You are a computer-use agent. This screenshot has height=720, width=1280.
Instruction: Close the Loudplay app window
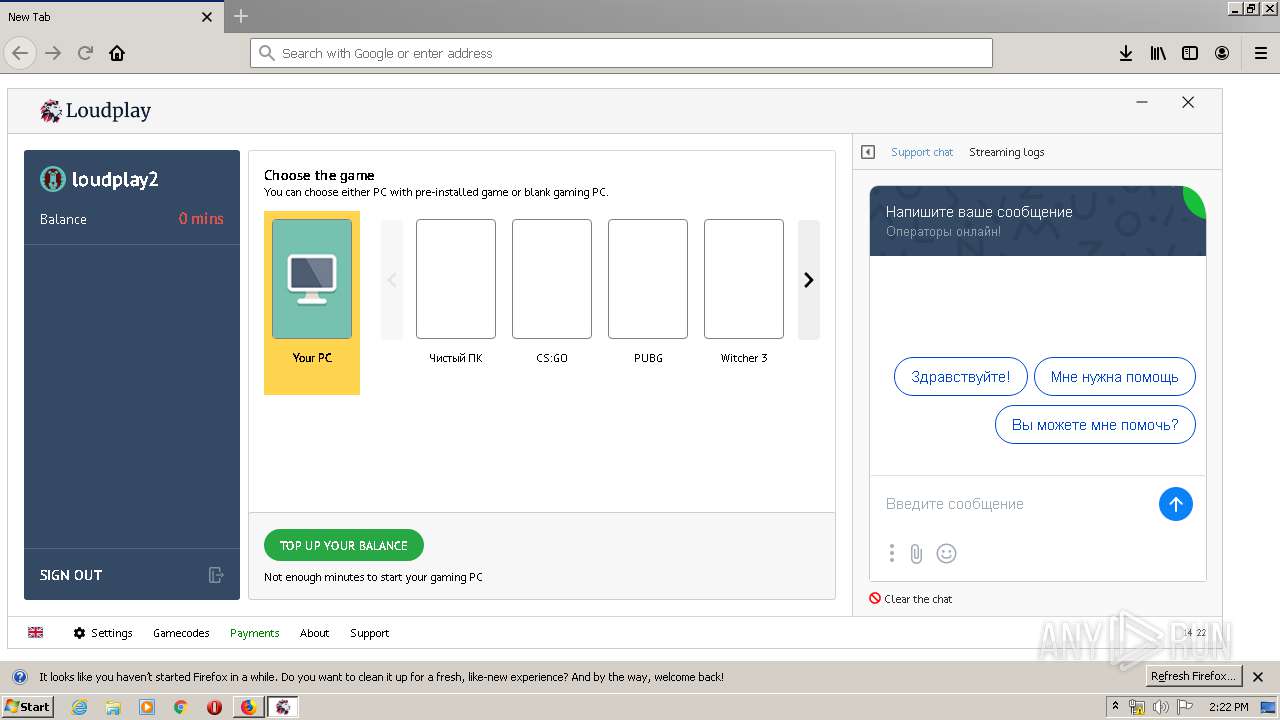[1188, 102]
